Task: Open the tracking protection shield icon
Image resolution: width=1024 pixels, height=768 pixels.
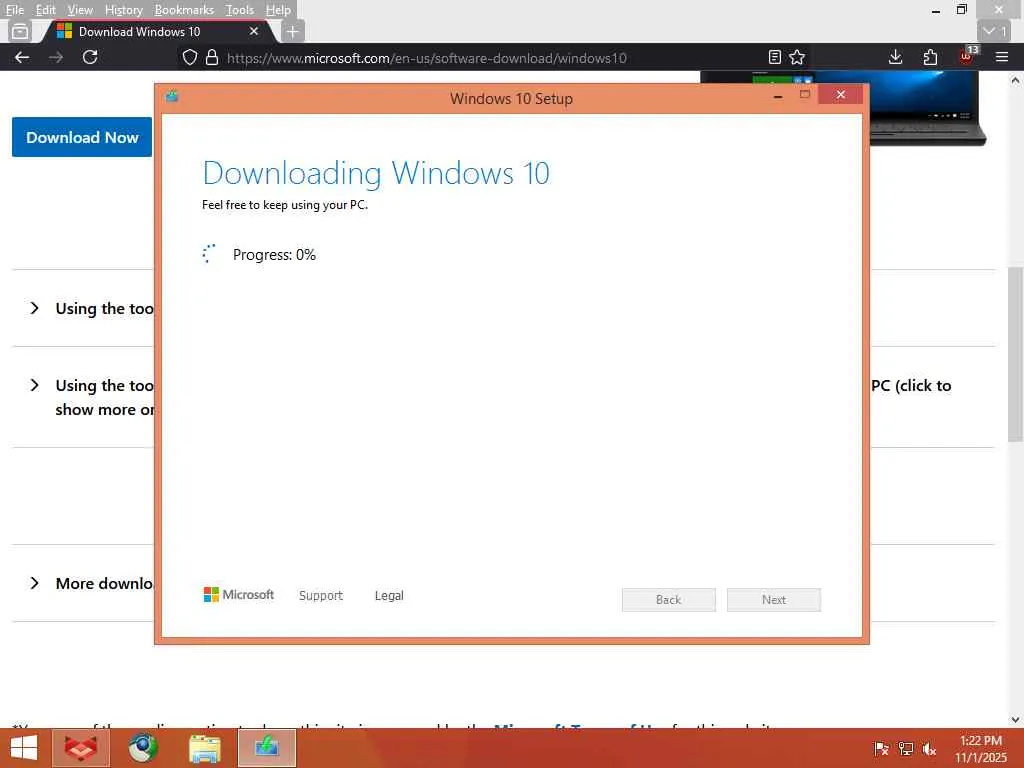Action: tap(189, 57)
